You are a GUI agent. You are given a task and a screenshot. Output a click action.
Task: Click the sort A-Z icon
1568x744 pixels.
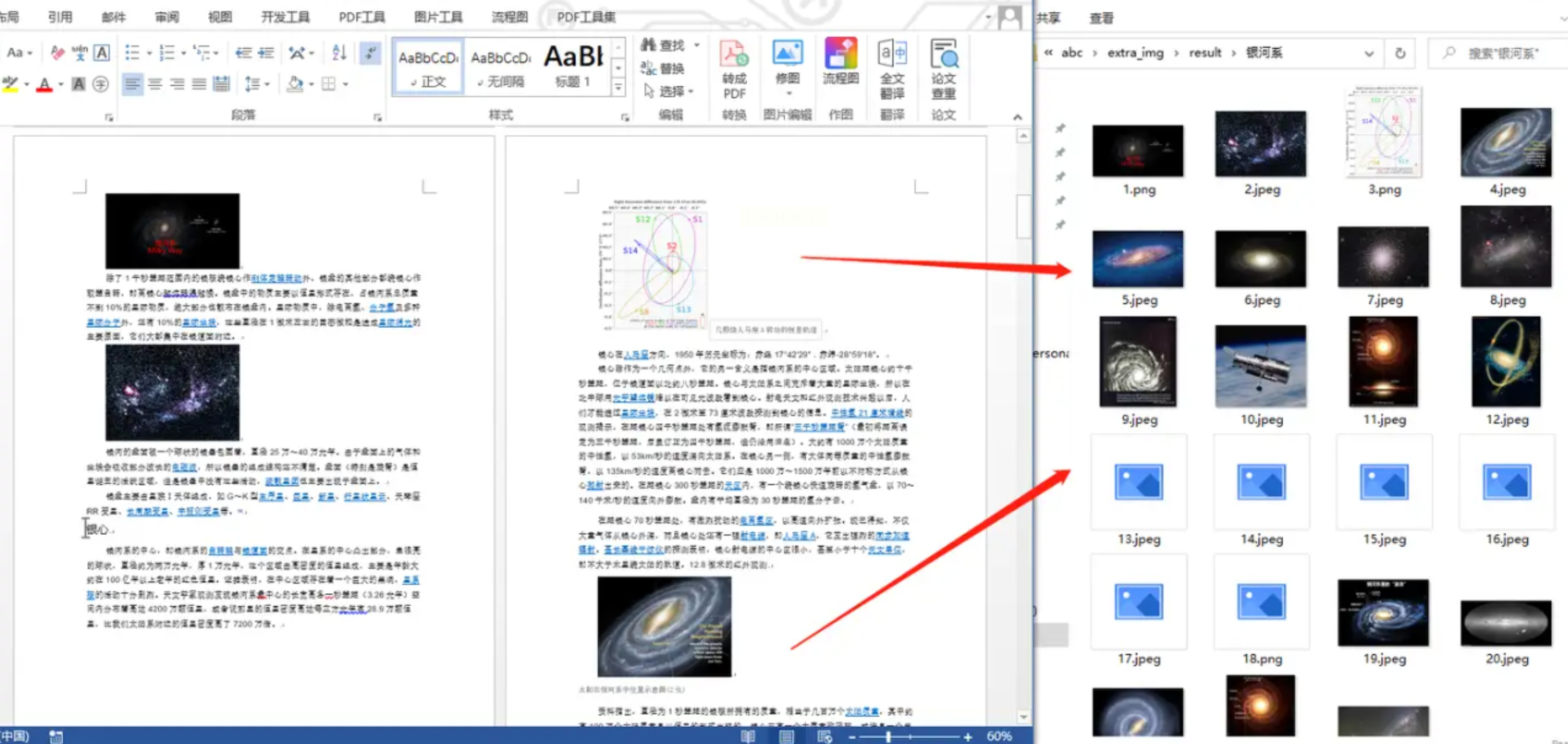pos(339,53)
